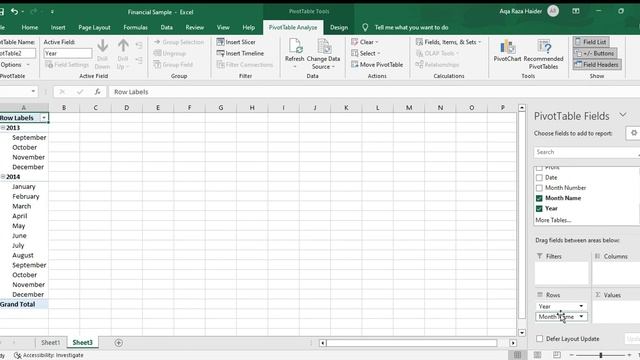Click More Tables link
Image resolution: width=640 pixels, height=360 pixels.
[x=553, y=220]
